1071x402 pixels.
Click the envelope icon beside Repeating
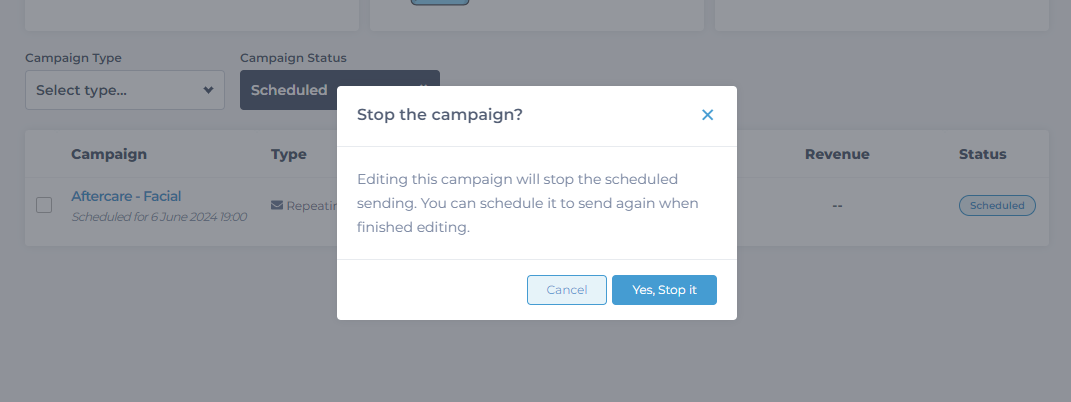[x=277, y=205]
